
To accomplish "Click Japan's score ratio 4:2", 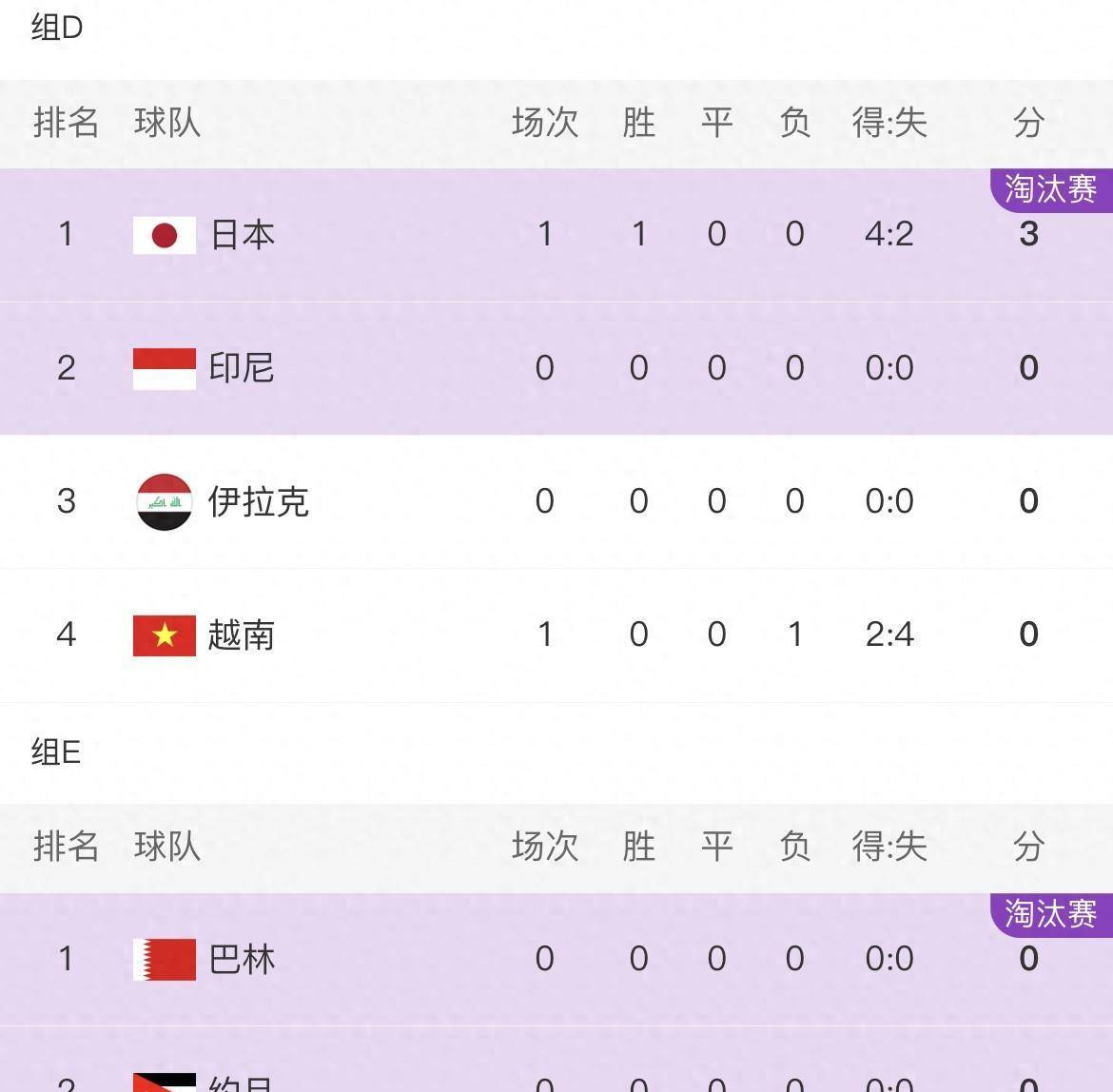I will 889,233.
